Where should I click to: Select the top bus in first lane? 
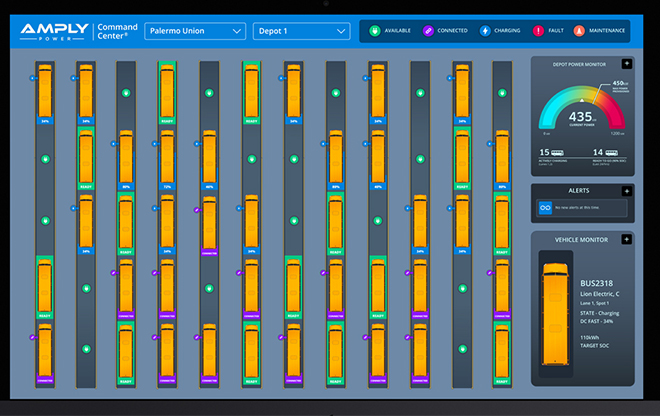[x=45, y=92]
